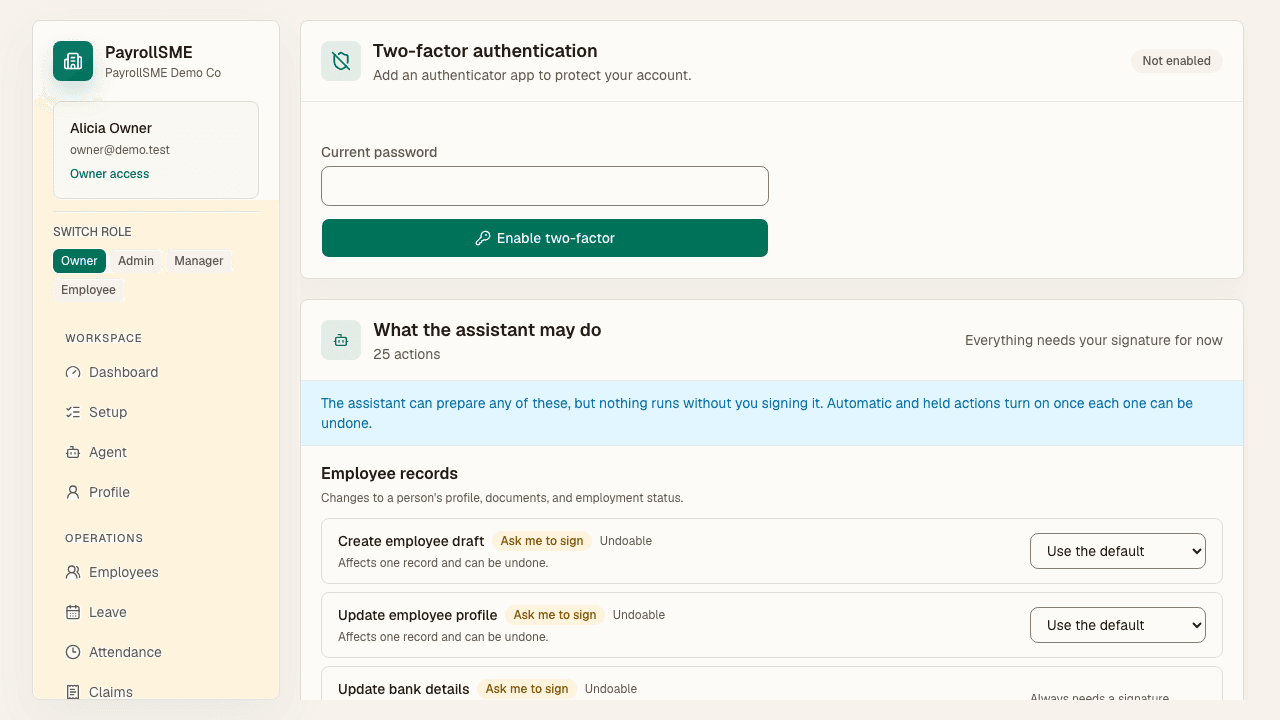
Task: Go to Setup in the sidebar
Action: pos(156,412)
